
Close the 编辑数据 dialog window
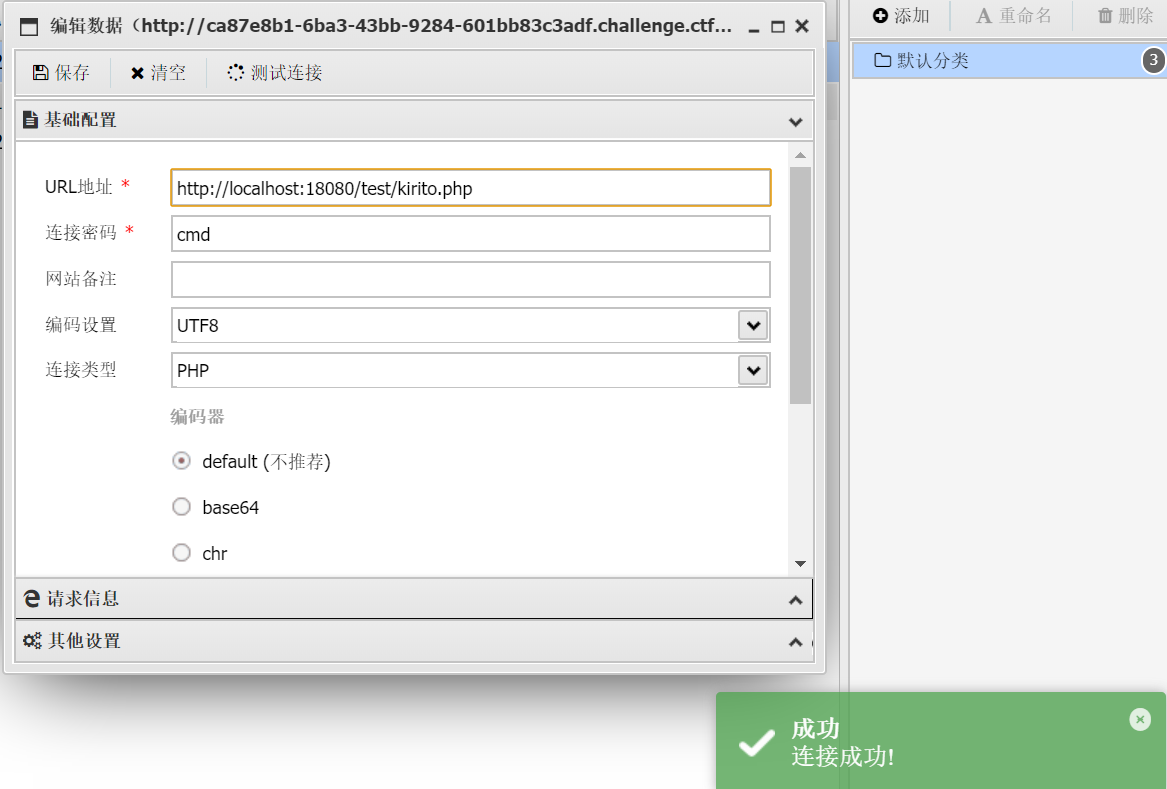802,26
